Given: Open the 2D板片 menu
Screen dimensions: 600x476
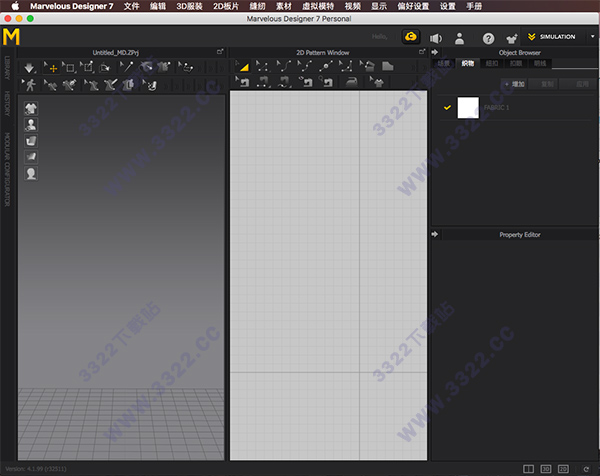Looking at the screenshot, I should 226,6.
